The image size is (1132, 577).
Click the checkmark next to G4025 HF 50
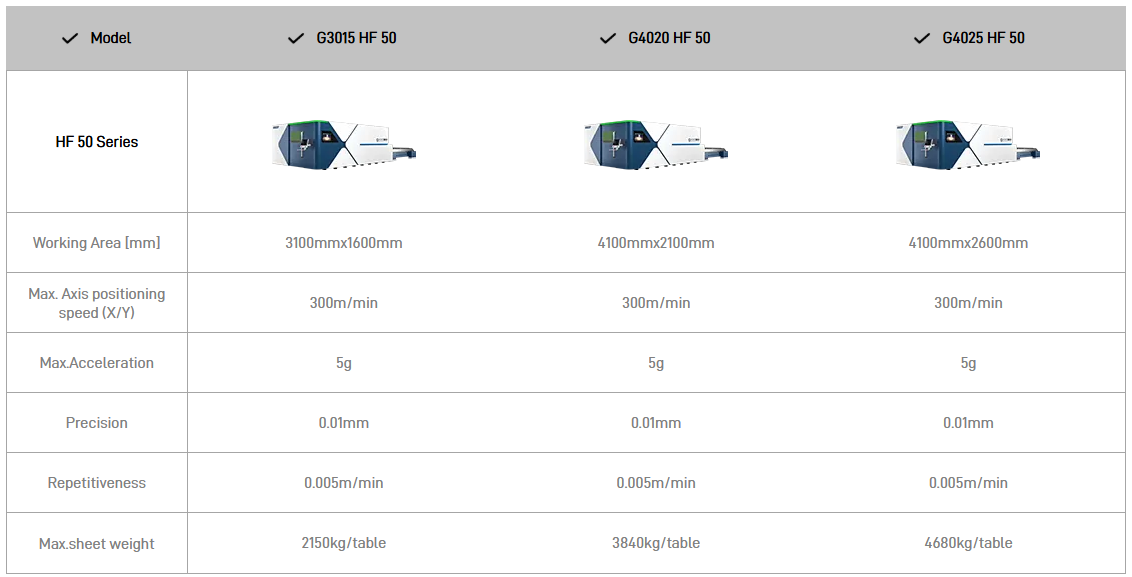[922, 38]
